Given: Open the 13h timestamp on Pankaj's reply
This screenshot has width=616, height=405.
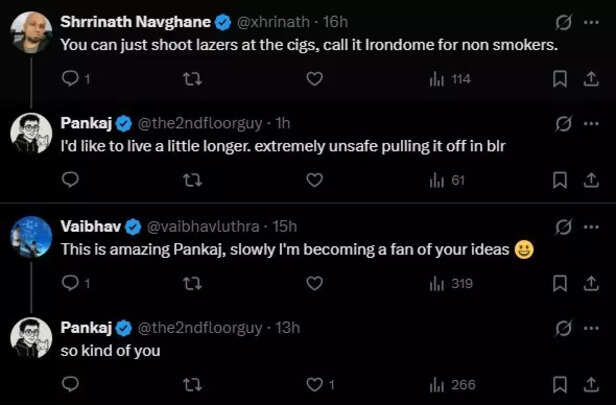Looking at the screenshot, I should point(286,328).
